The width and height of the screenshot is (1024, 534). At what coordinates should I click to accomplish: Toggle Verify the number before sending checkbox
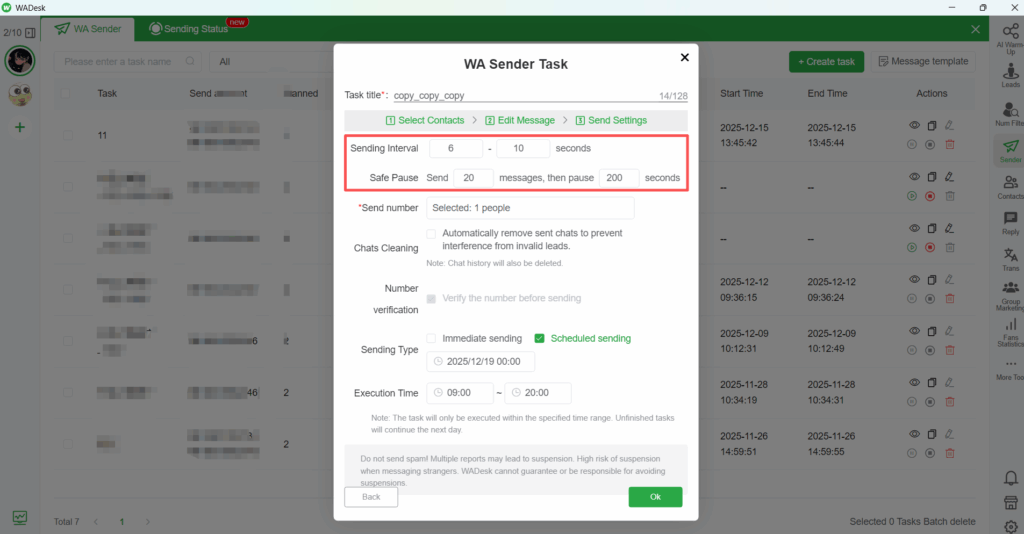click(431, 298)
